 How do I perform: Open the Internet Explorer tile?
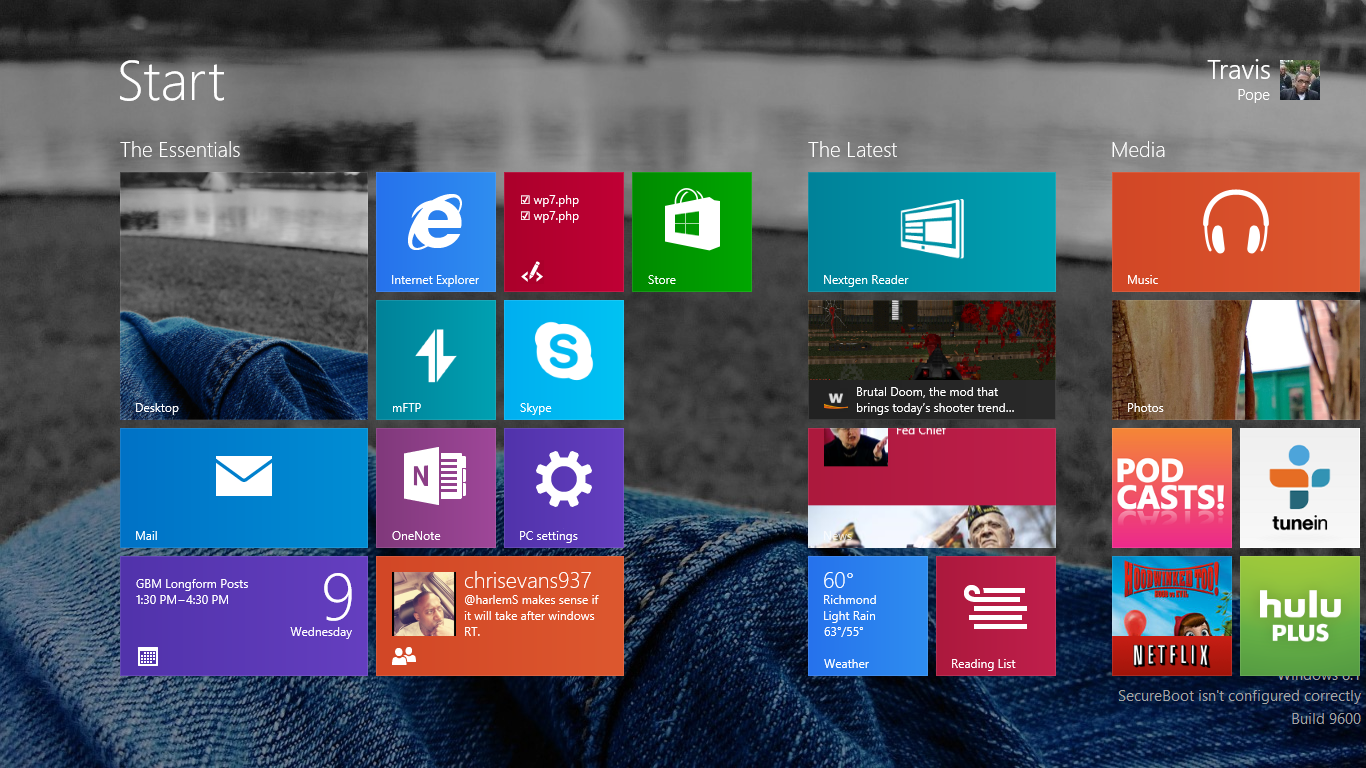436,232
